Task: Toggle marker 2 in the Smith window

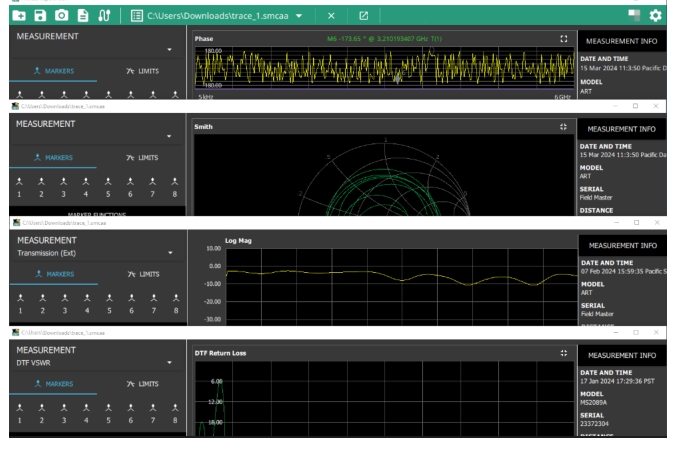Action: (41, 187)
